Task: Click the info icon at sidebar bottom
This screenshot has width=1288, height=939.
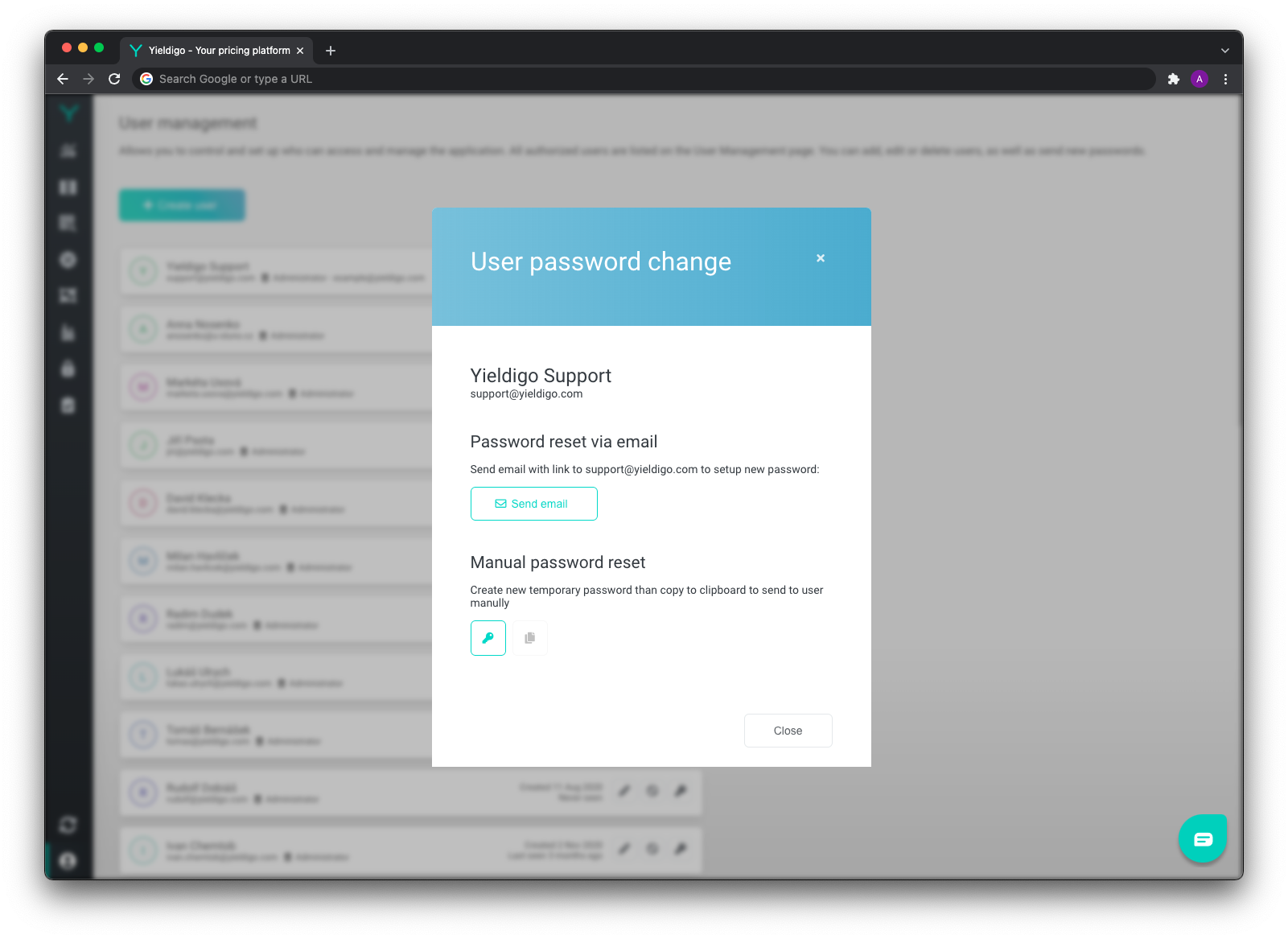Action: (x=68, y=861)
